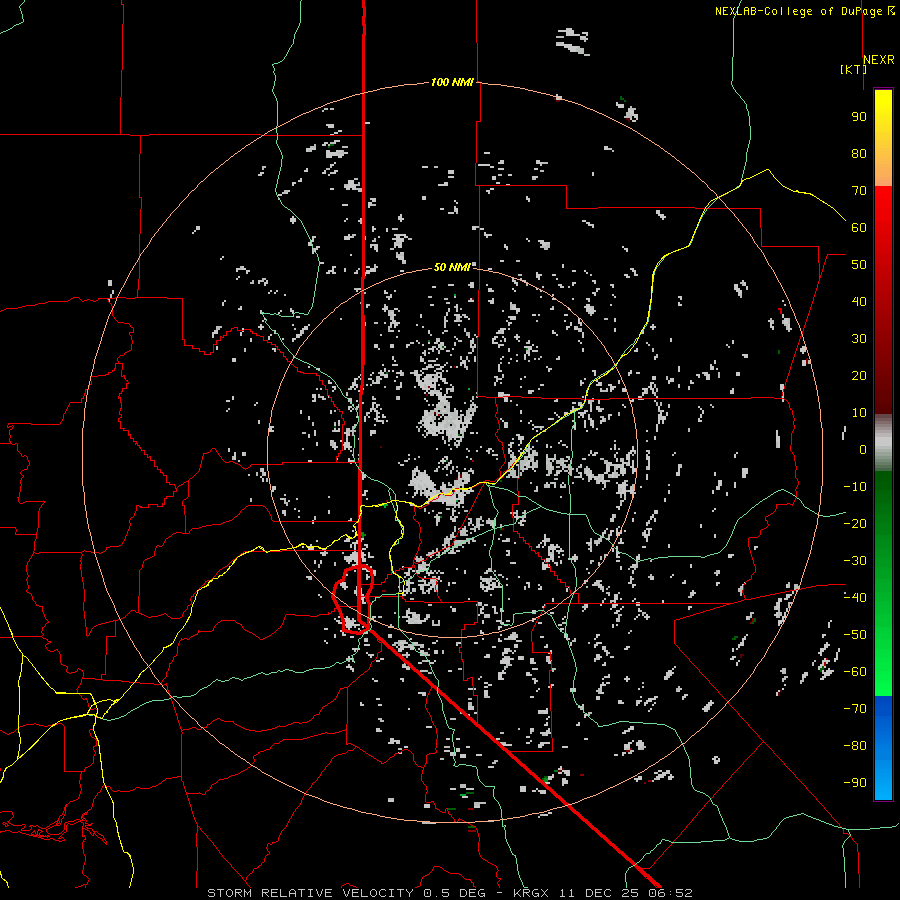Click the 30 value on the velocity scale

[x=859, y=339]
